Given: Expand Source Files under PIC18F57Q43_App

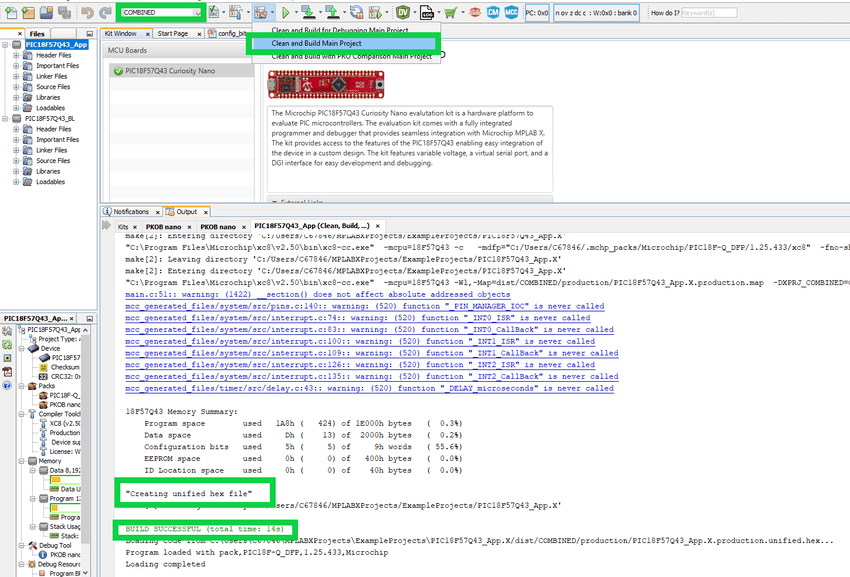Looking at the screenshot, I should (16, 87).
